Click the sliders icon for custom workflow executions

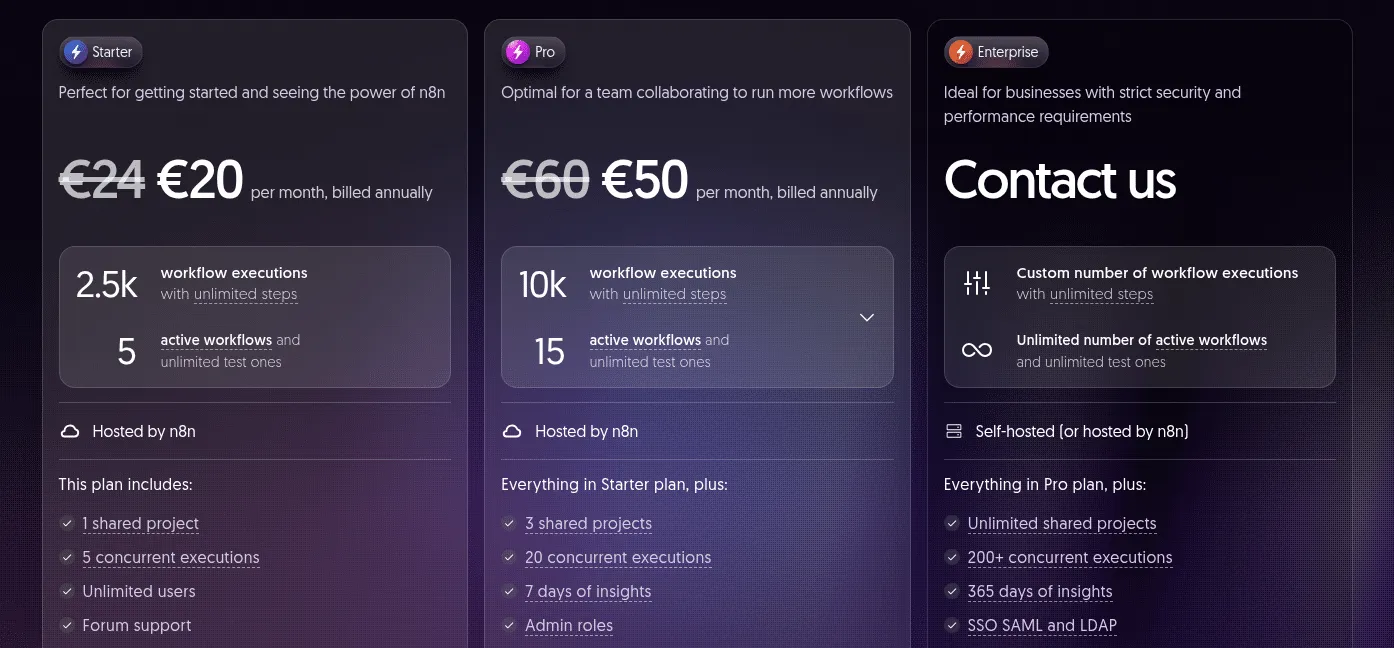[977, 283]
